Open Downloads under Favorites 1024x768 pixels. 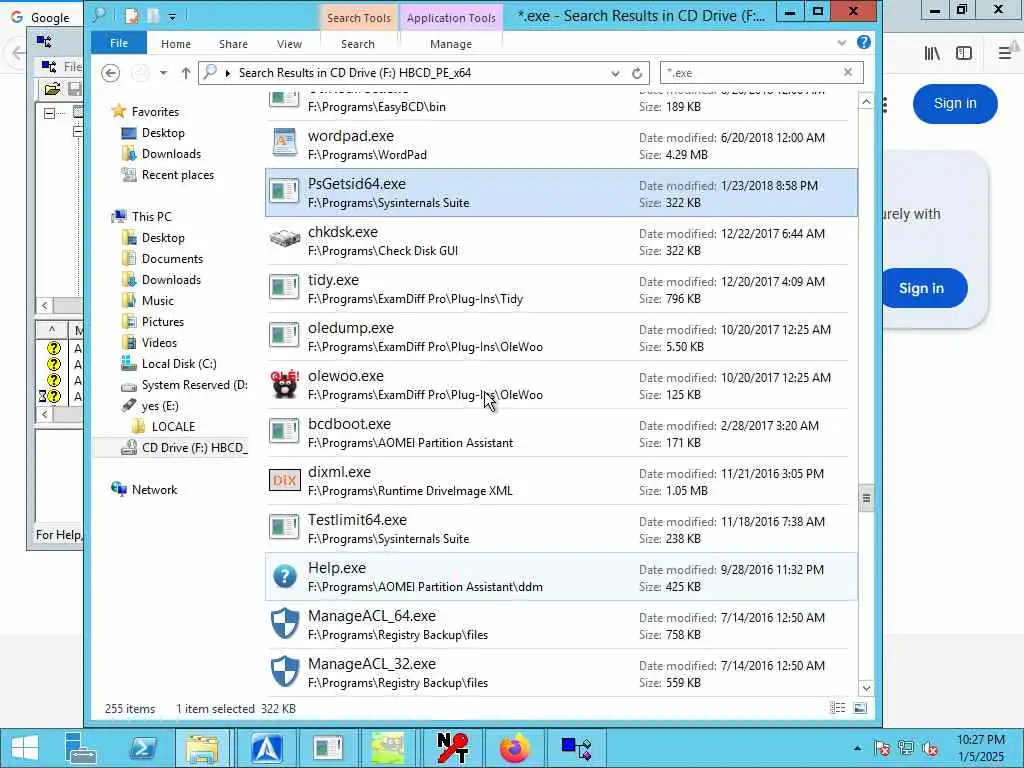pos(171,153)
